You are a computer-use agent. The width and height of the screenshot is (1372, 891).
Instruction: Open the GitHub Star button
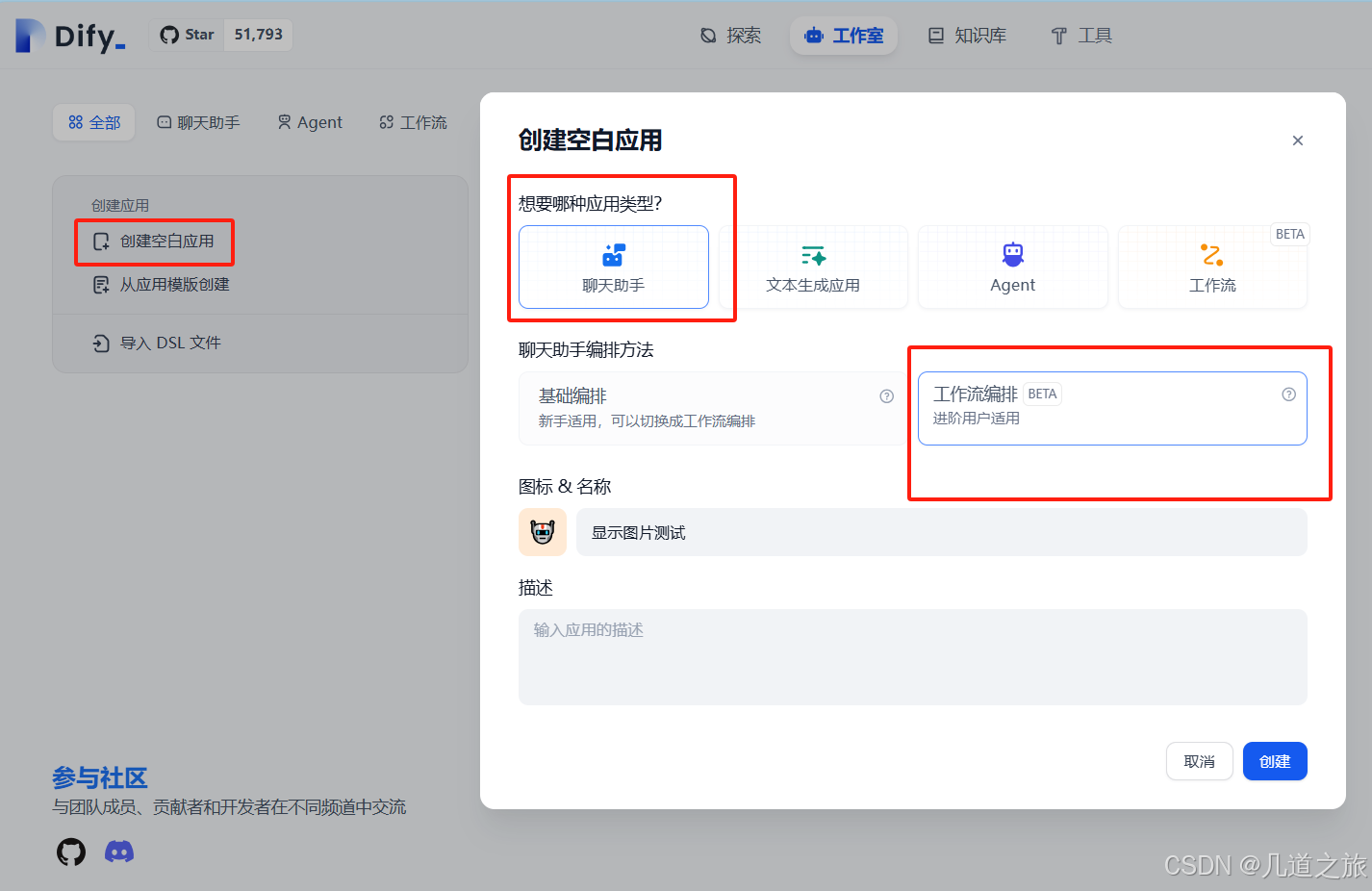pyautogui.click(x=188, y=35)
